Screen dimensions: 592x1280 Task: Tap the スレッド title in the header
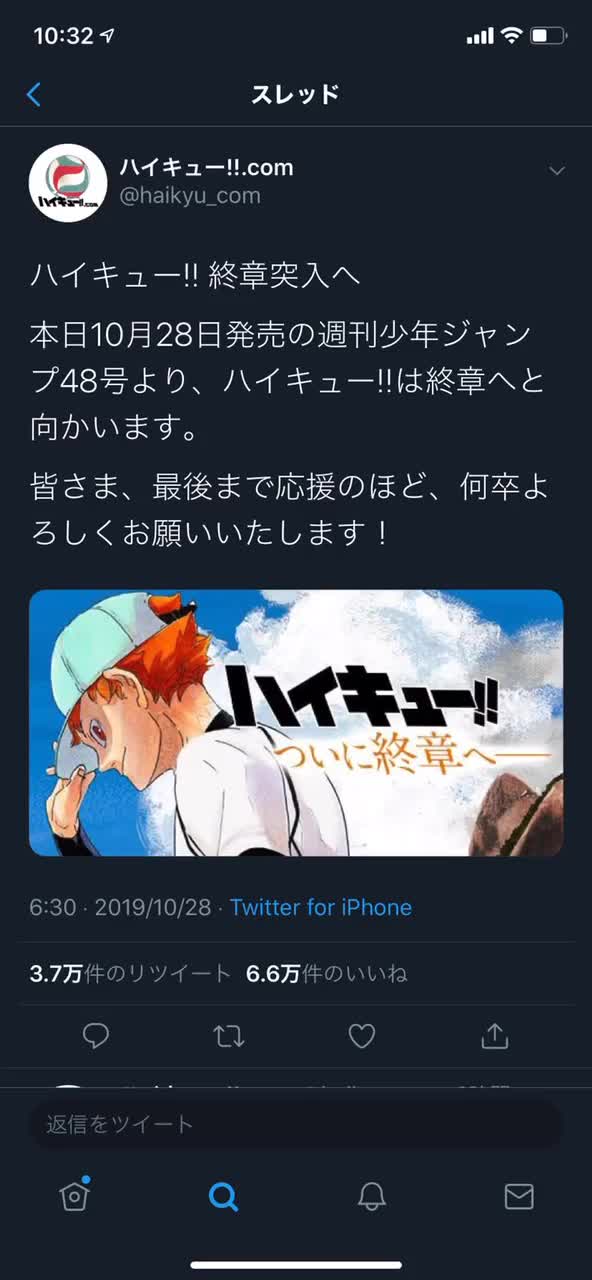[x=295, y=94]
